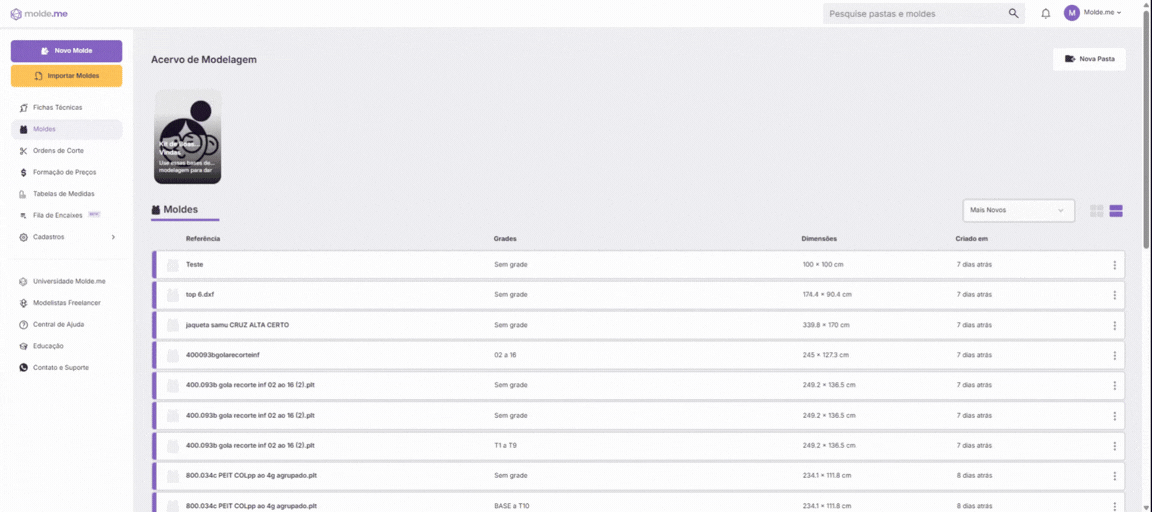Click the Nova Pasta button
This screenshot has width=1152, height=512.
click(x=1089, y=59)
